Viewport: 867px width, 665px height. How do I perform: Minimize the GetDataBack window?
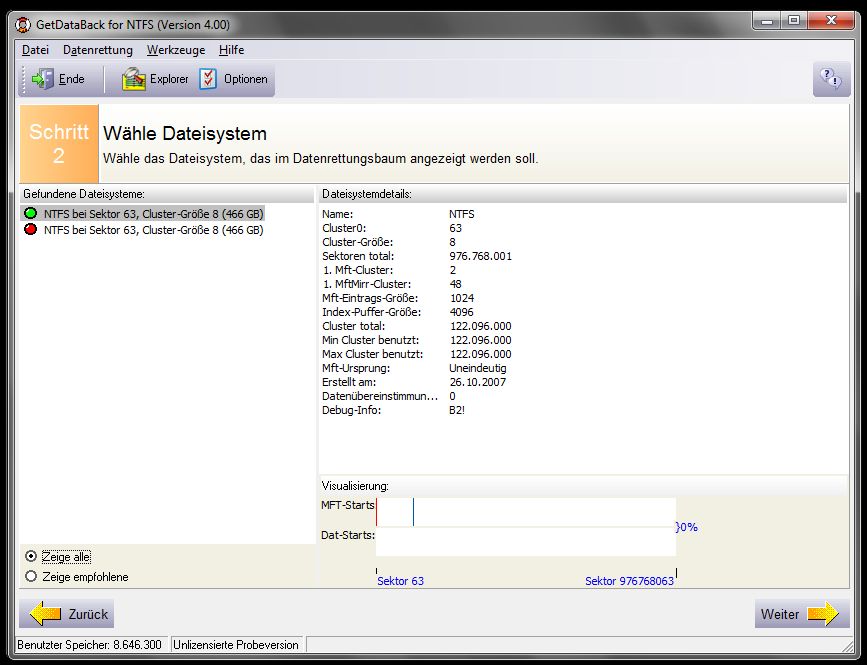(x=767, y=21)
